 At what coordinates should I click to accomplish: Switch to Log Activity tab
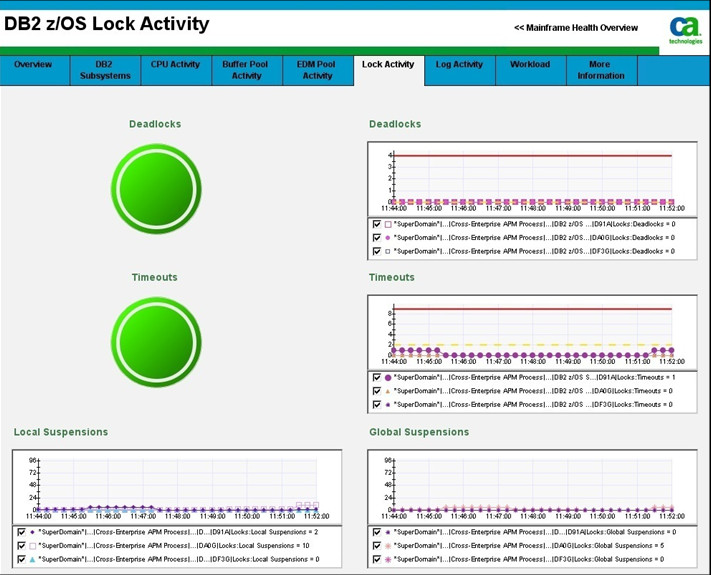(459, 70)
